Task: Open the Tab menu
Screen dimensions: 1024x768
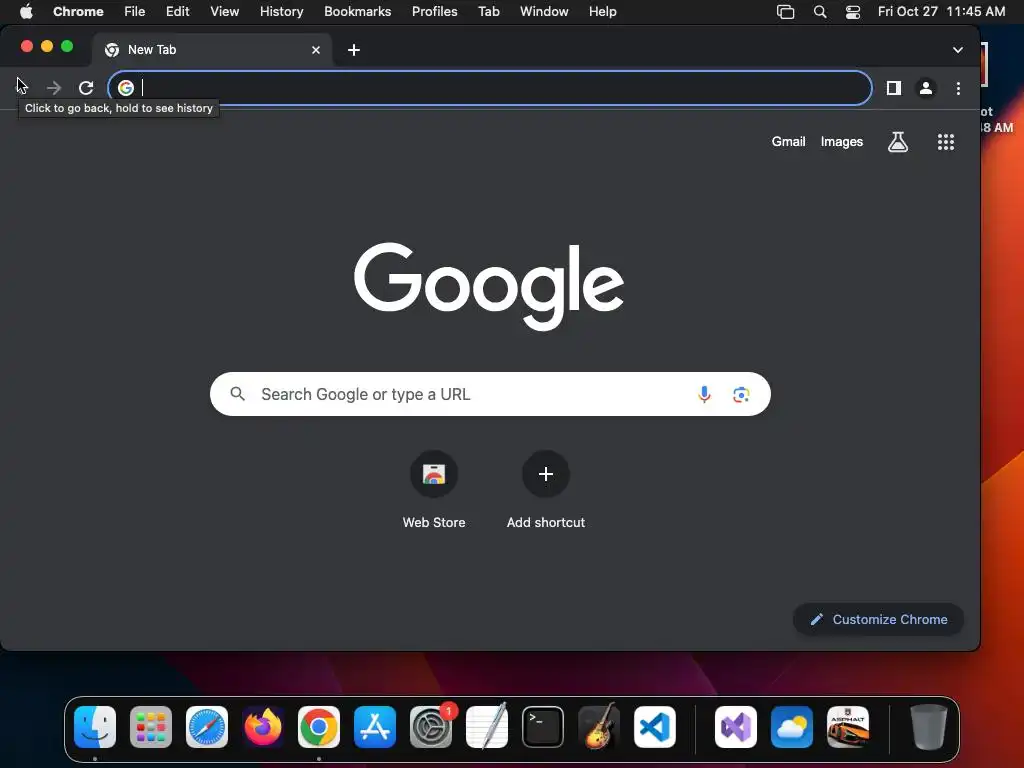Action: click(x=488, y=11)
